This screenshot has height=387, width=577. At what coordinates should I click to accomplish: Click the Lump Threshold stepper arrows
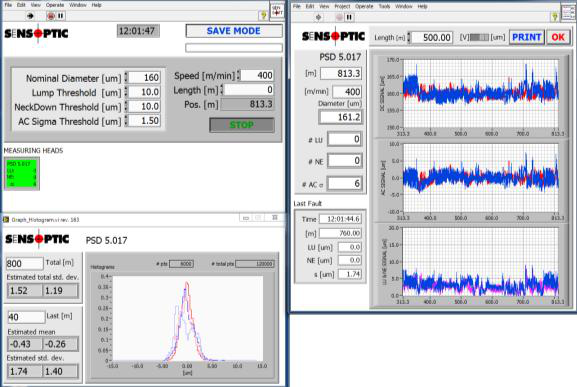tap(126, 92)
